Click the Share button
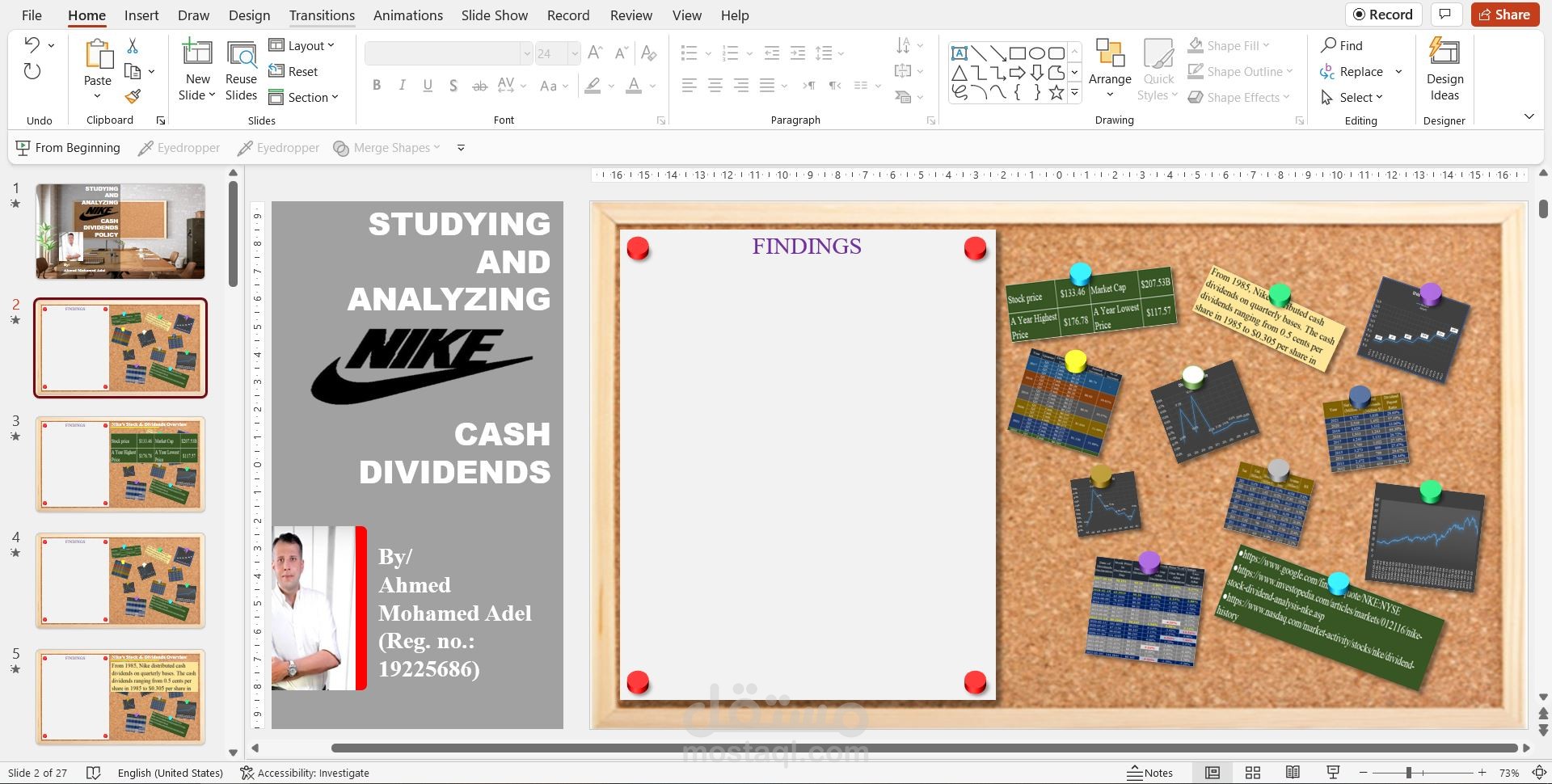The image size is (1552, 784). coord(1505,15)
